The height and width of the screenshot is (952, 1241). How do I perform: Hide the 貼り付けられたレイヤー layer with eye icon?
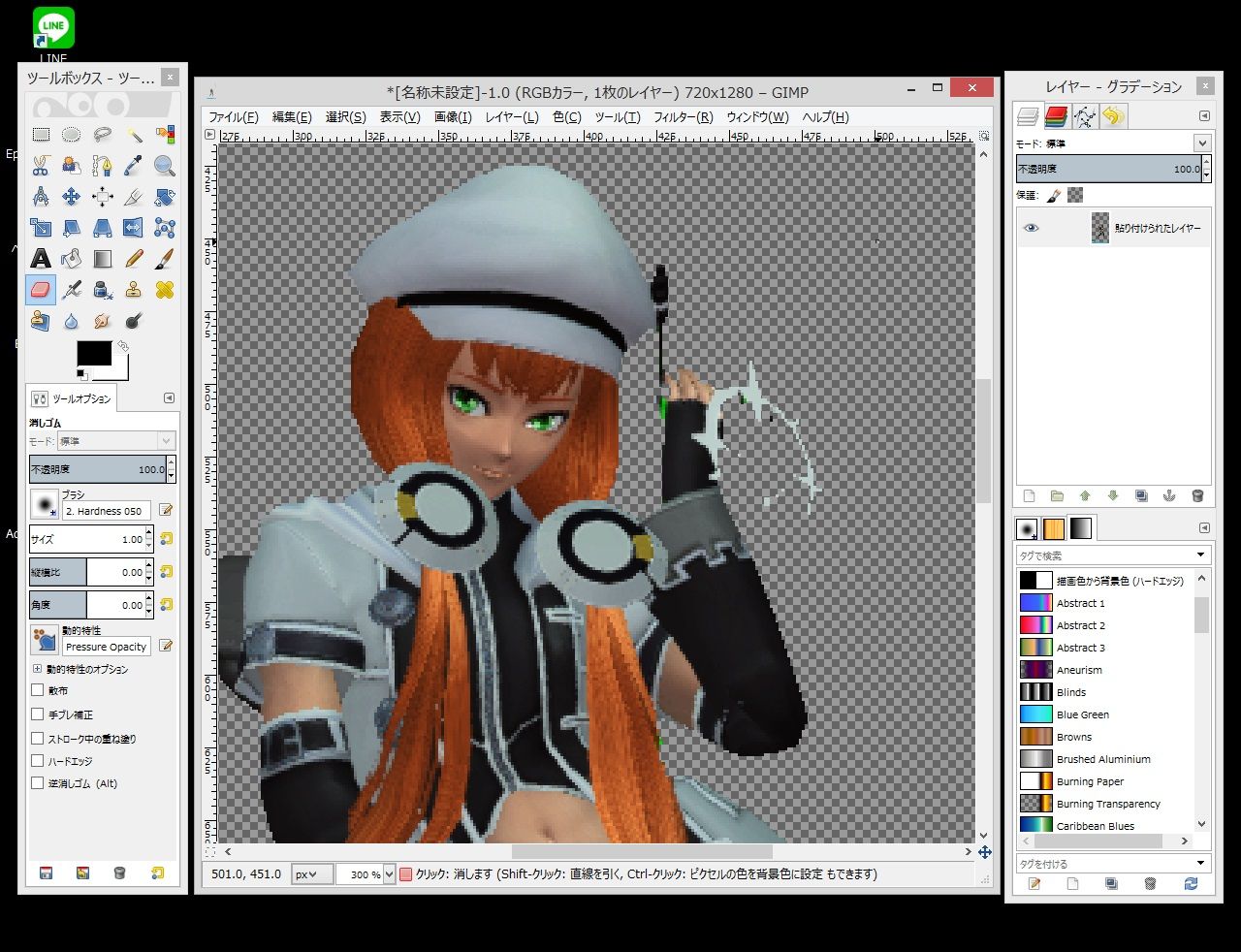click(x=1031, y=228)
